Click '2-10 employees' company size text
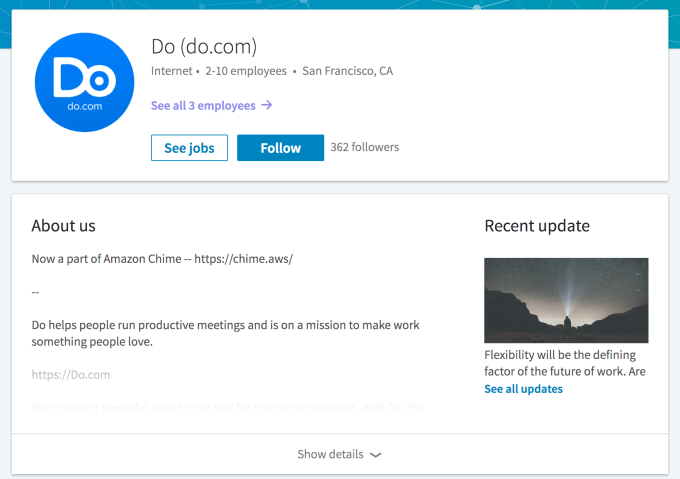680x479 pixels. click(x=246, y=71)
